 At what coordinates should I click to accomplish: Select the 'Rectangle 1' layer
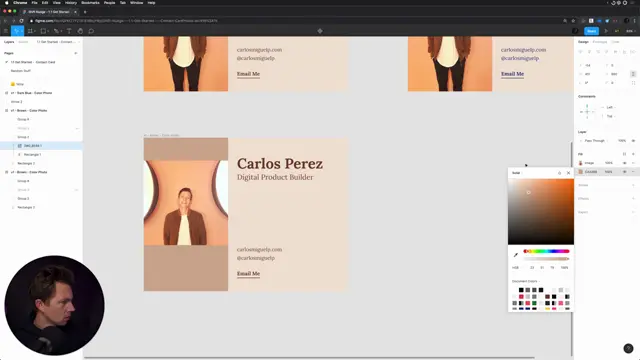32,155
